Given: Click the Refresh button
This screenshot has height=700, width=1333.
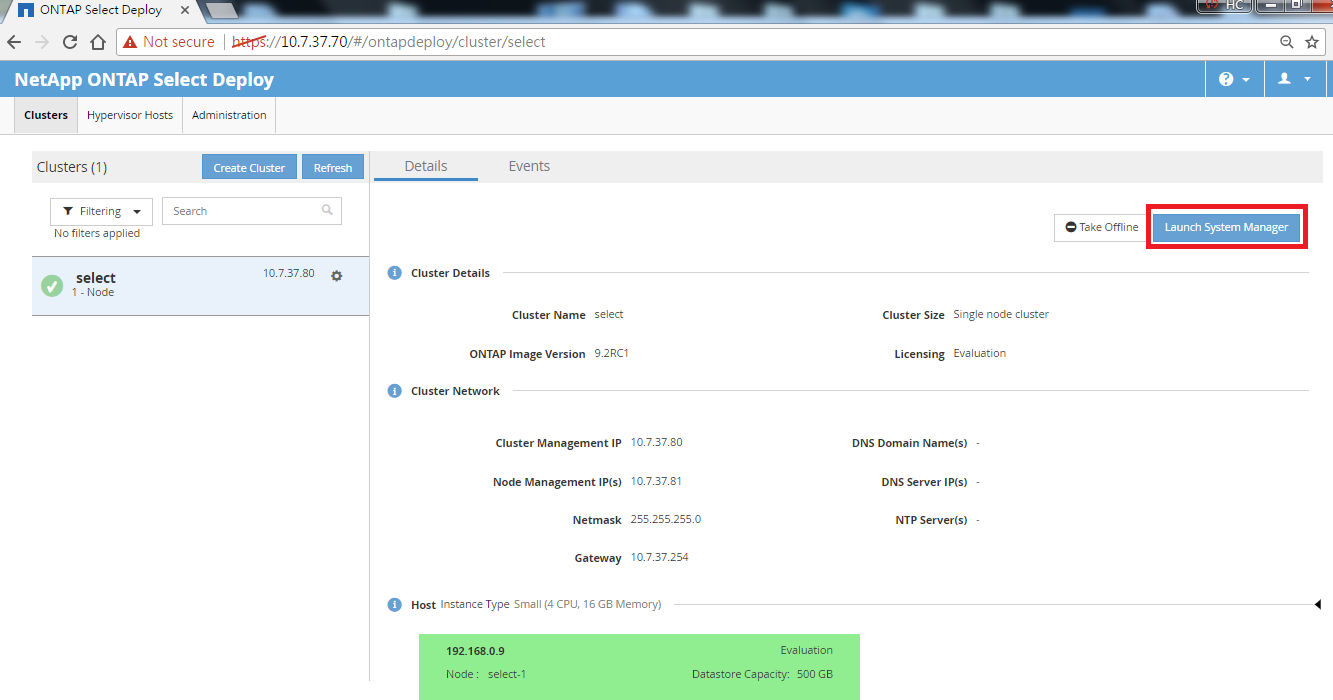Looking at the screenshot, I should pyautogui.click(x=333, y=167).
